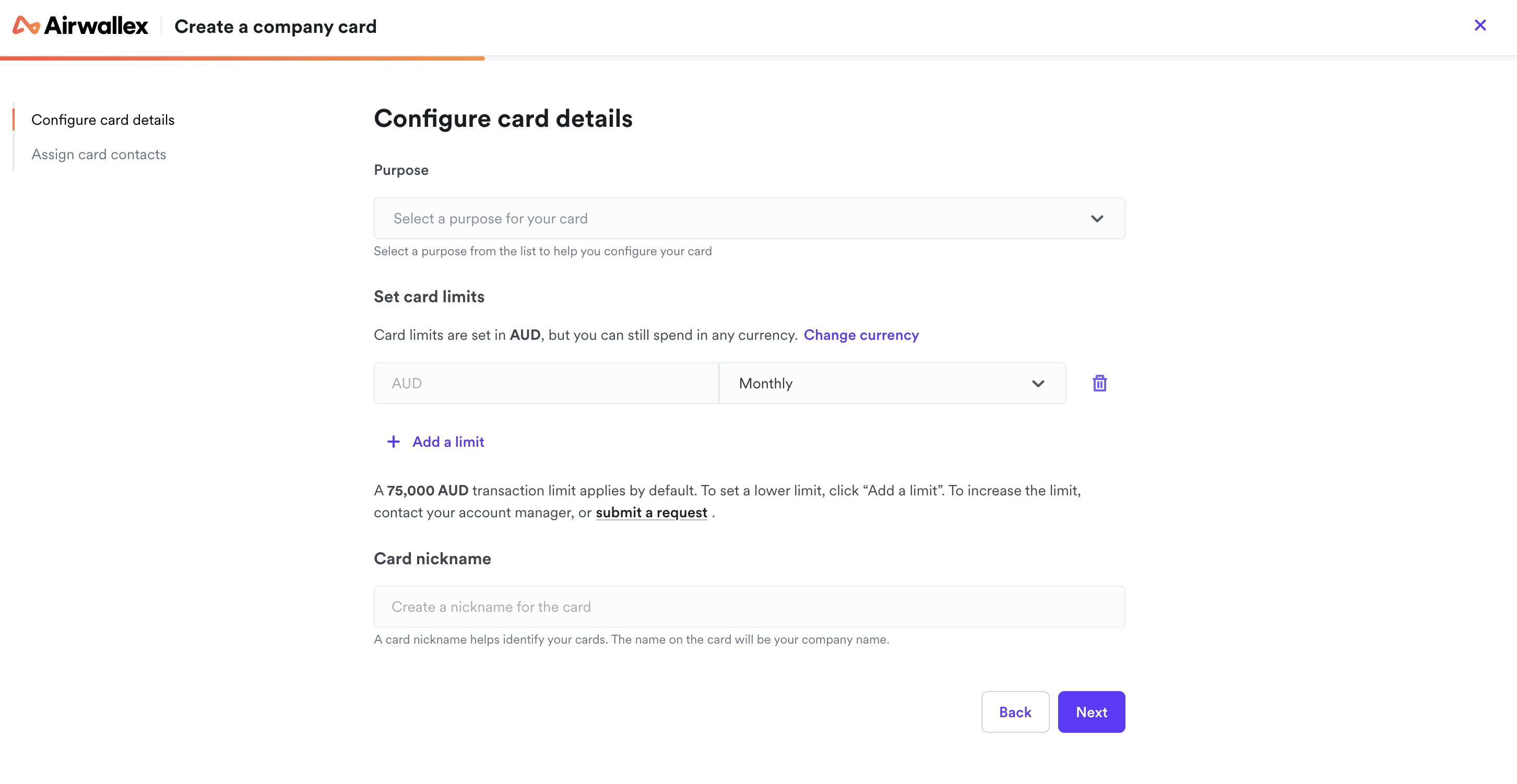Expand the Purpose field chevron arrow
The height and width of the screenshot is (784, 1517).
(1097, 219)
